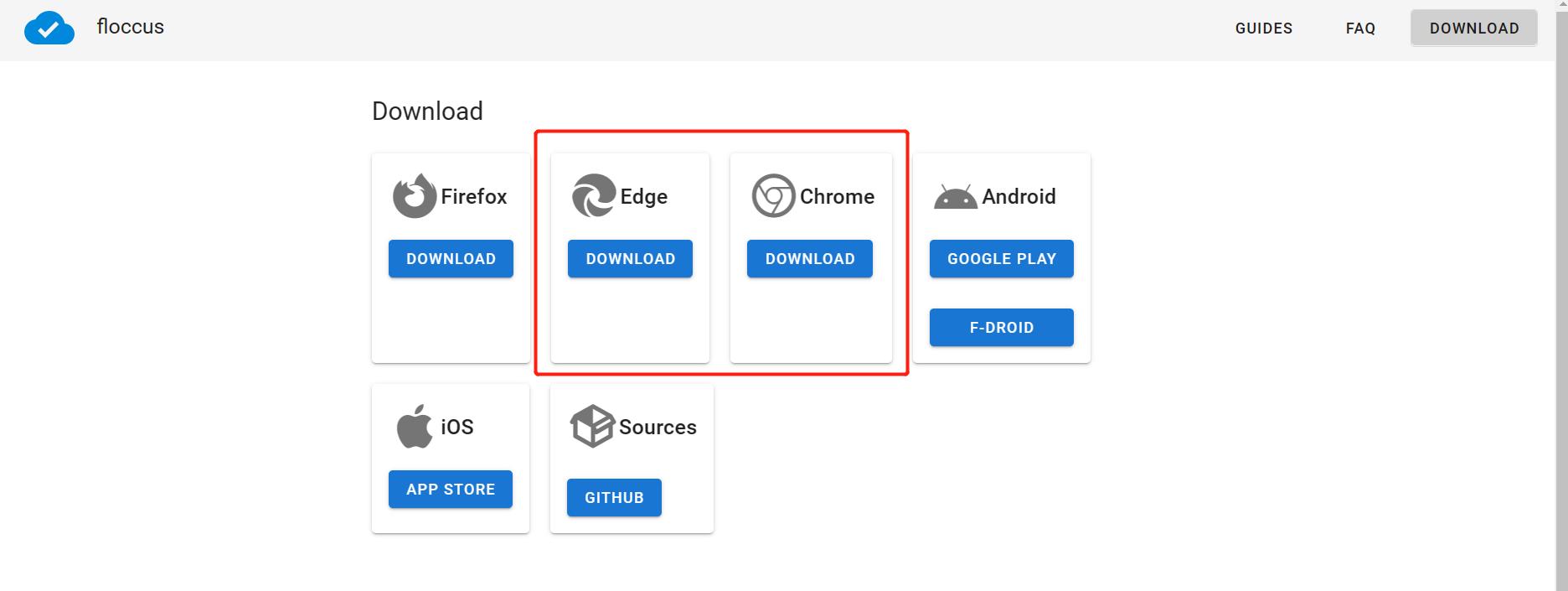Download floccus for Chrome
The height and width of the screenshot is (591, 1568).
coord(810,259)
